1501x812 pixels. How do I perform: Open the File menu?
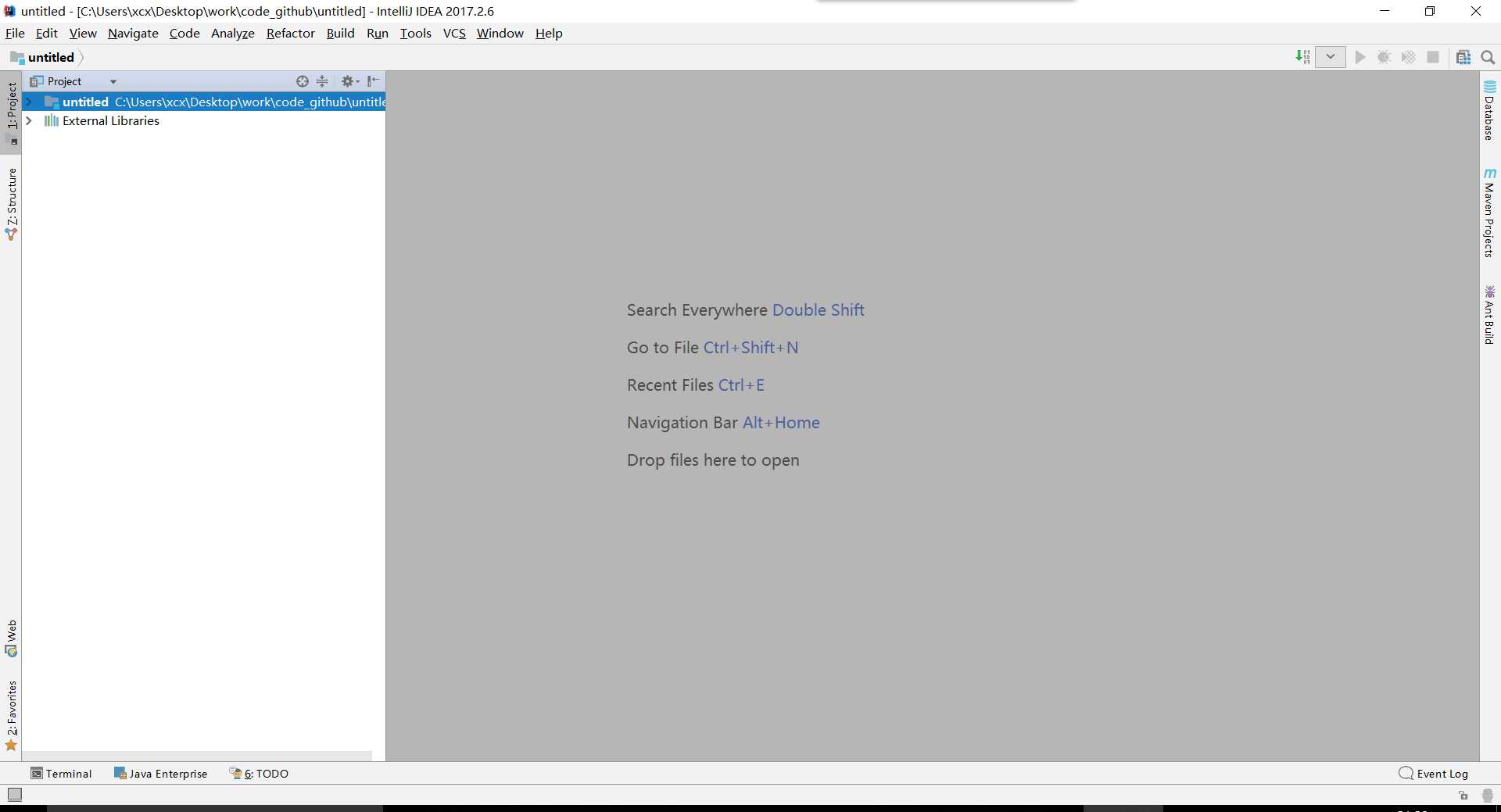15,33
